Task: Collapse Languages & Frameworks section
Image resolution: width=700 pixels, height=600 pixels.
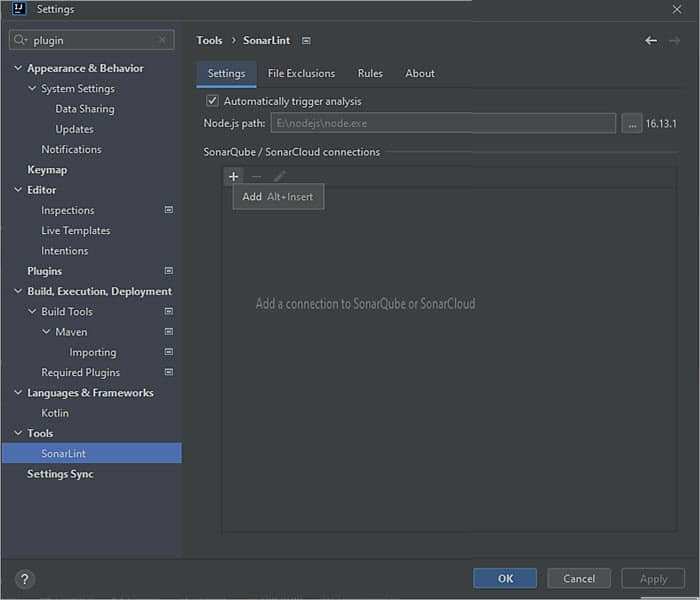Action: click(x=18, y=392)
